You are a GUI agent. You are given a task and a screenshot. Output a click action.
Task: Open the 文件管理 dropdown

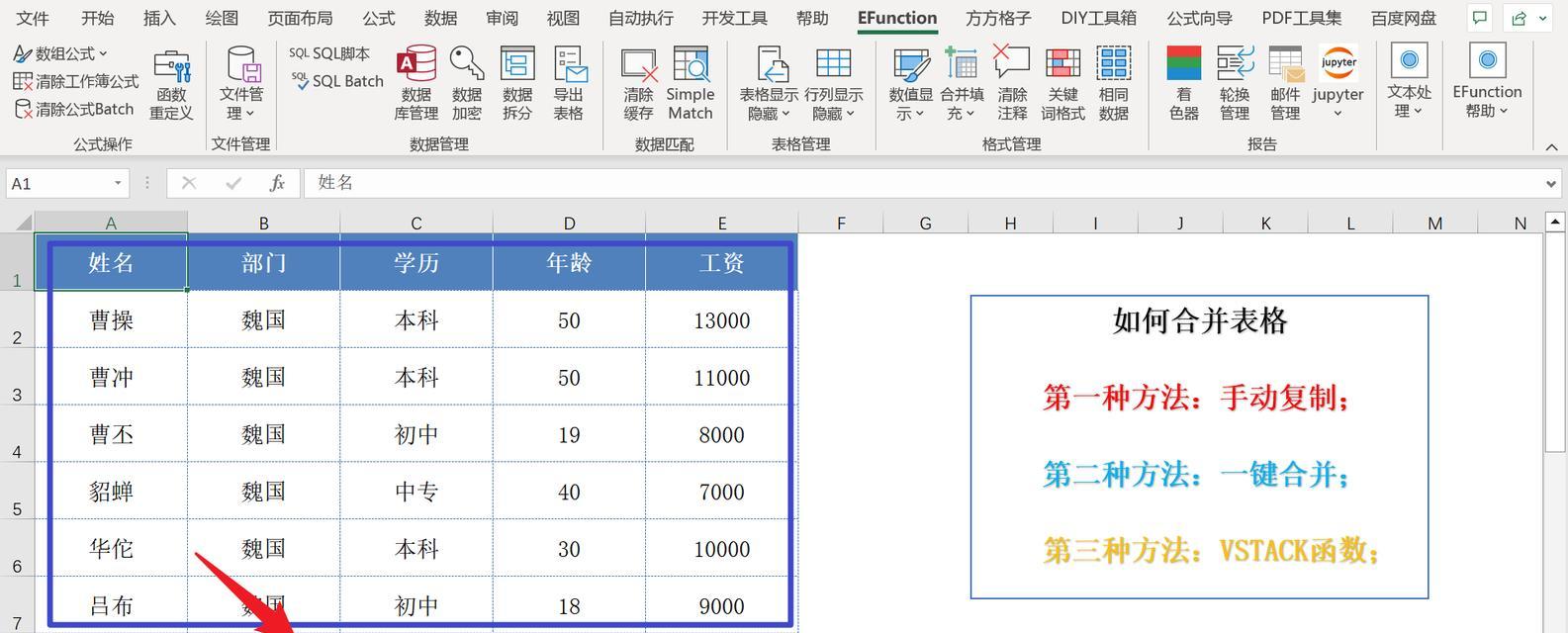tap(241, 85)
